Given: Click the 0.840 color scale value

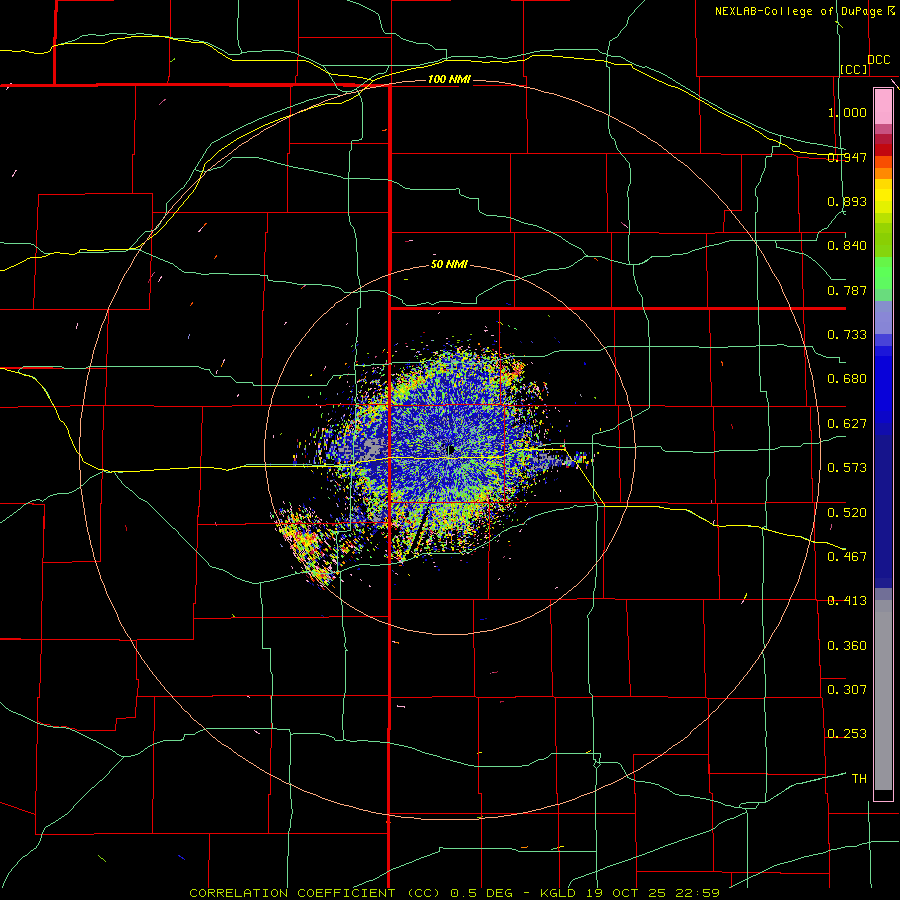Looking at the screenshot, I should [847, 246].
